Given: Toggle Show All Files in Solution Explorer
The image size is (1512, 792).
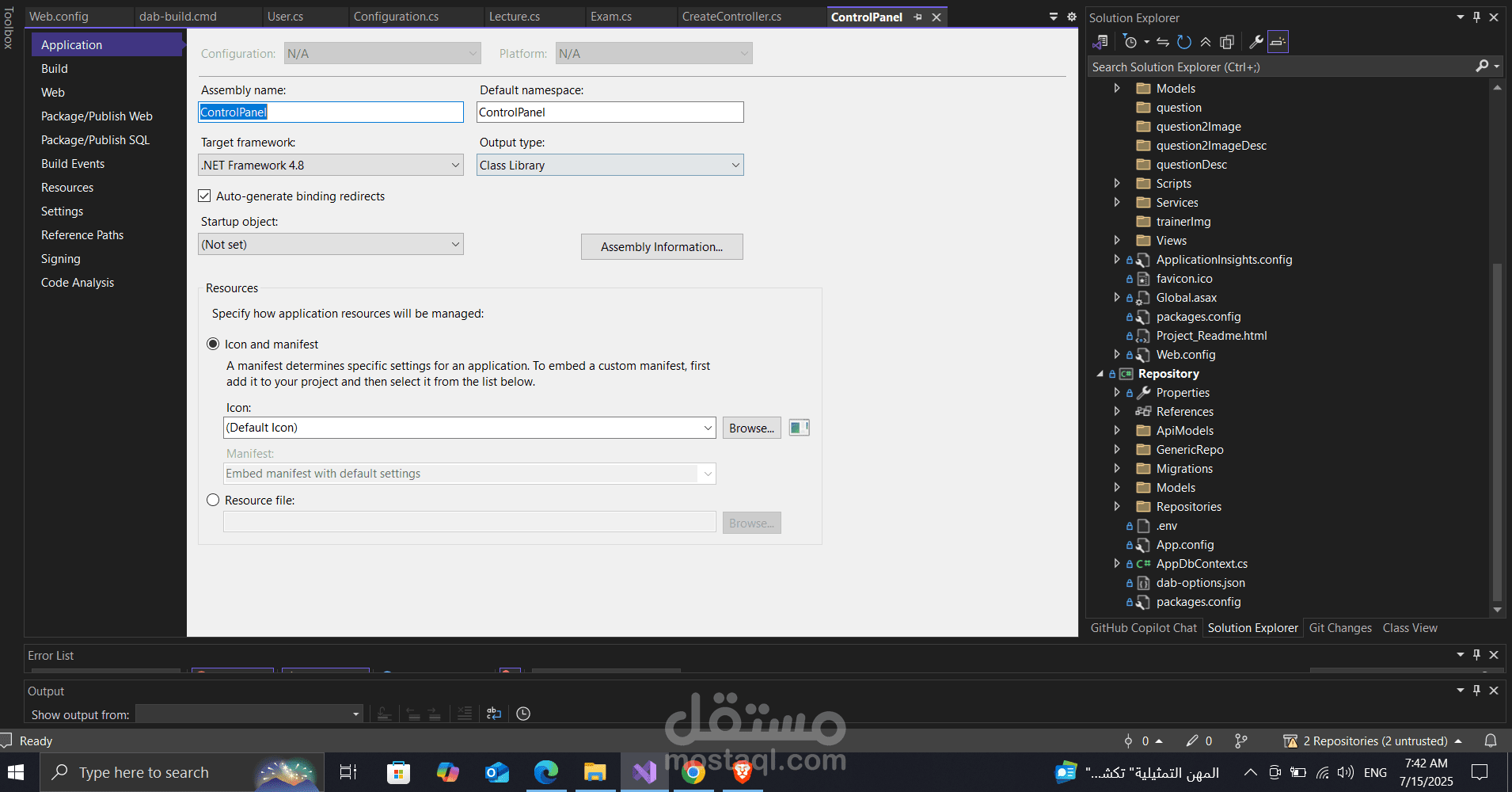Looking at the screenshot, I should [1227, 42].
